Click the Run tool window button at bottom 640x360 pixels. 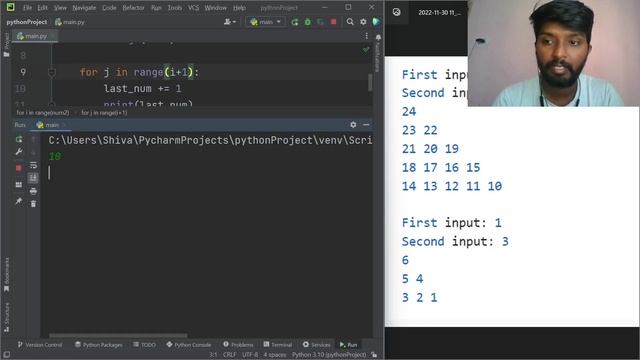349,345
